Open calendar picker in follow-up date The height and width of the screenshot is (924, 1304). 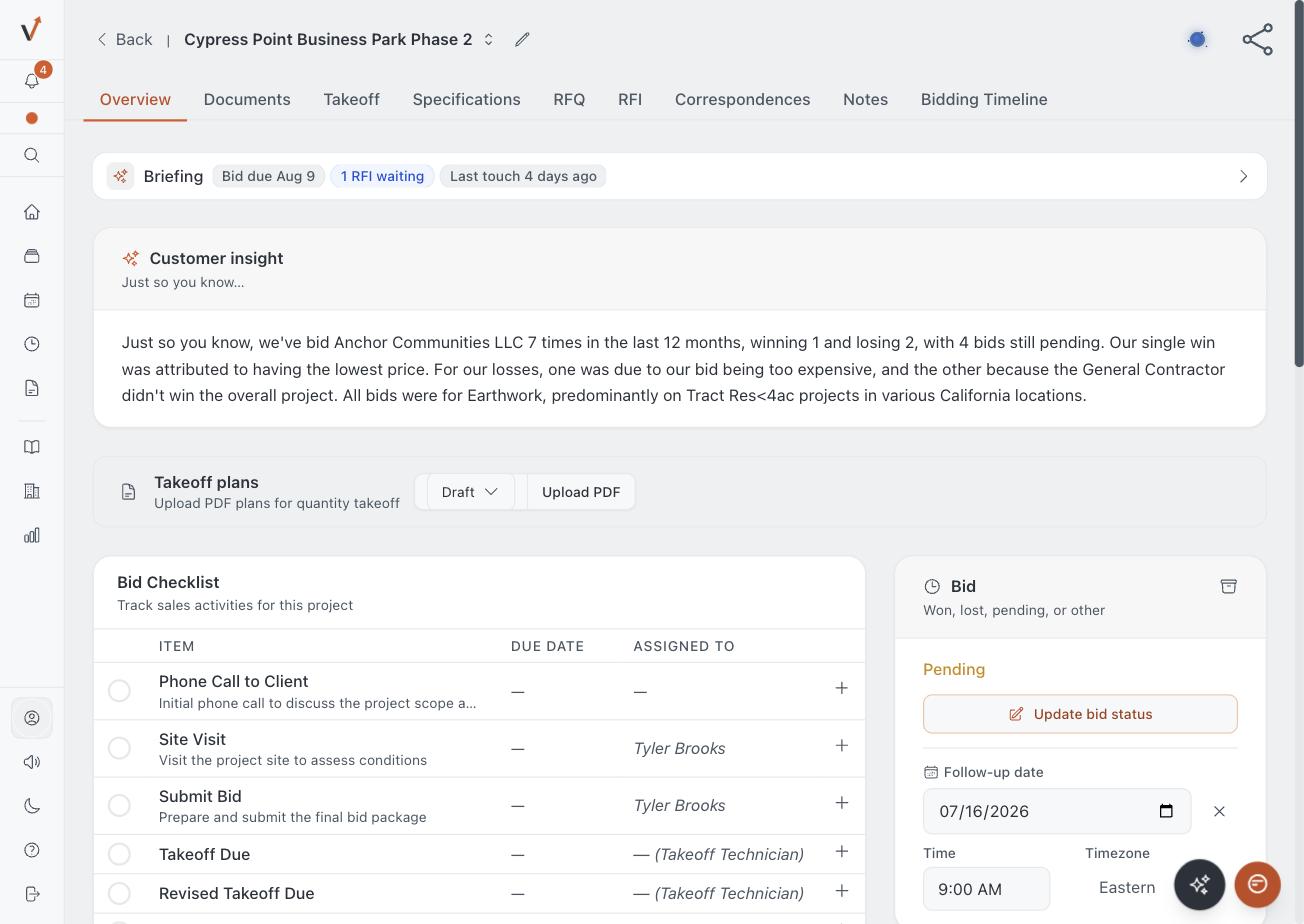click(x=1166, y=811)
